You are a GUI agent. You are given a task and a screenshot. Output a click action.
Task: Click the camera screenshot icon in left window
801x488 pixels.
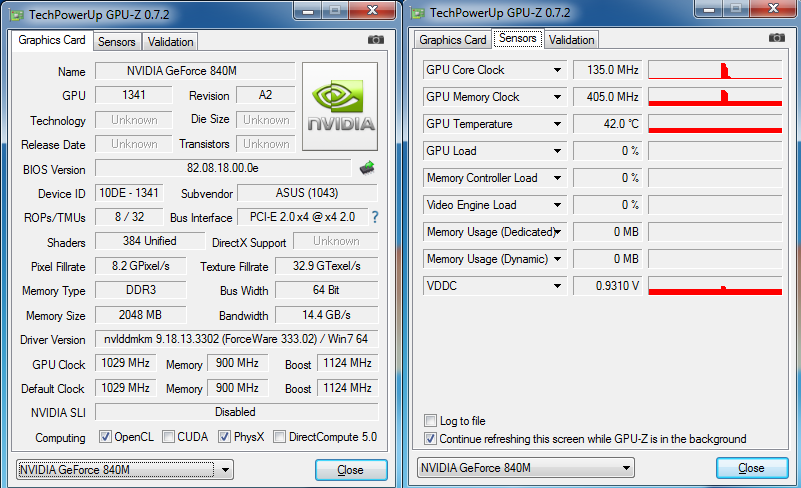375,40
